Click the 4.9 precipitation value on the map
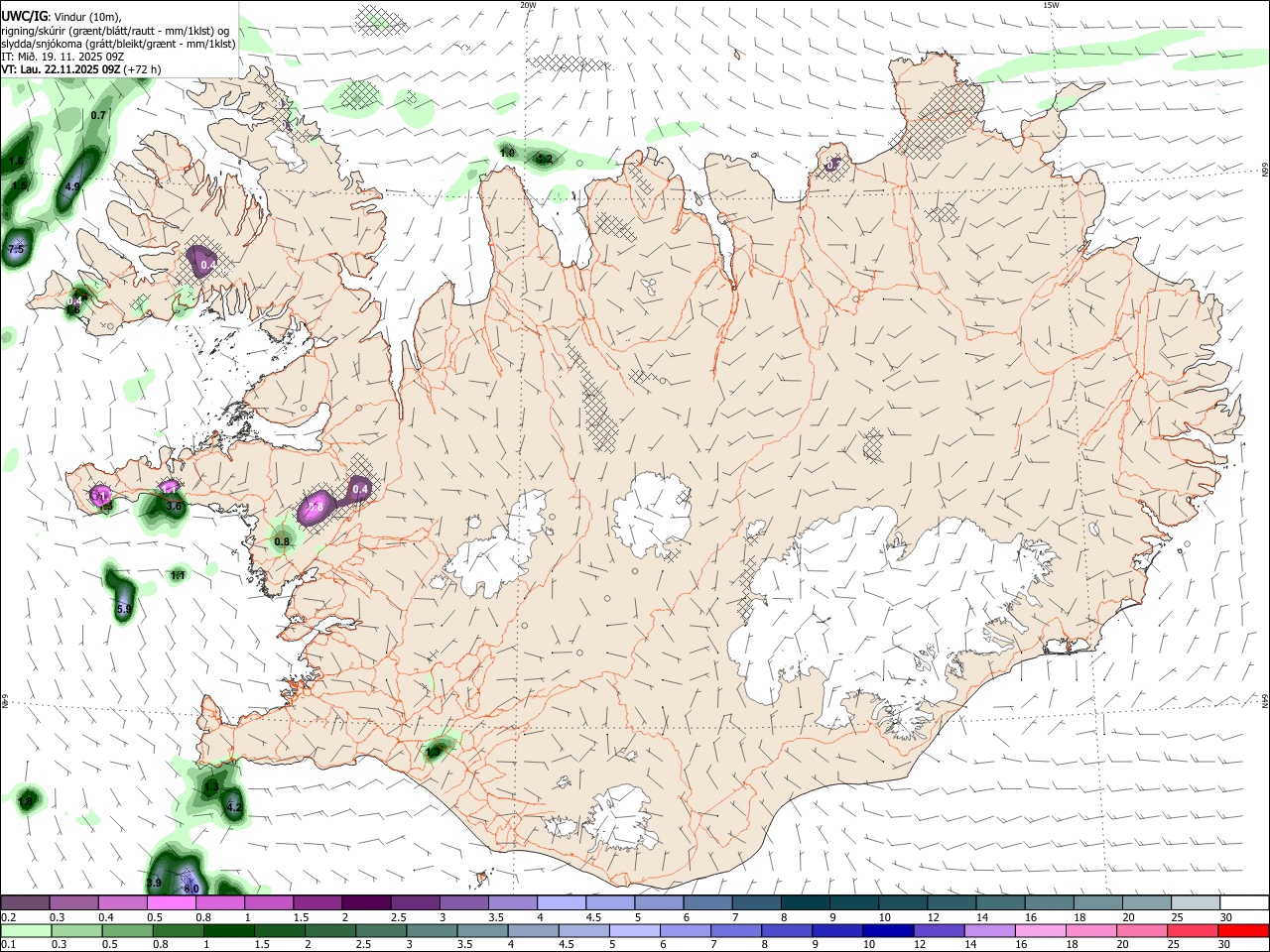The image size is (1270, 952). (72, 186)
